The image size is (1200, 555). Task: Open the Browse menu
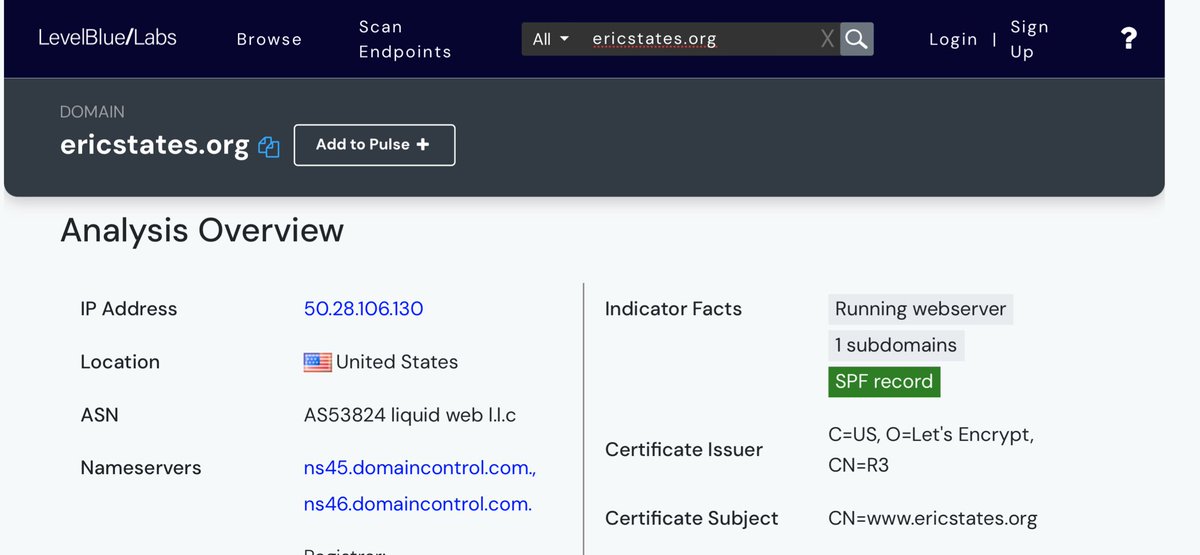(x=269, y=39)
